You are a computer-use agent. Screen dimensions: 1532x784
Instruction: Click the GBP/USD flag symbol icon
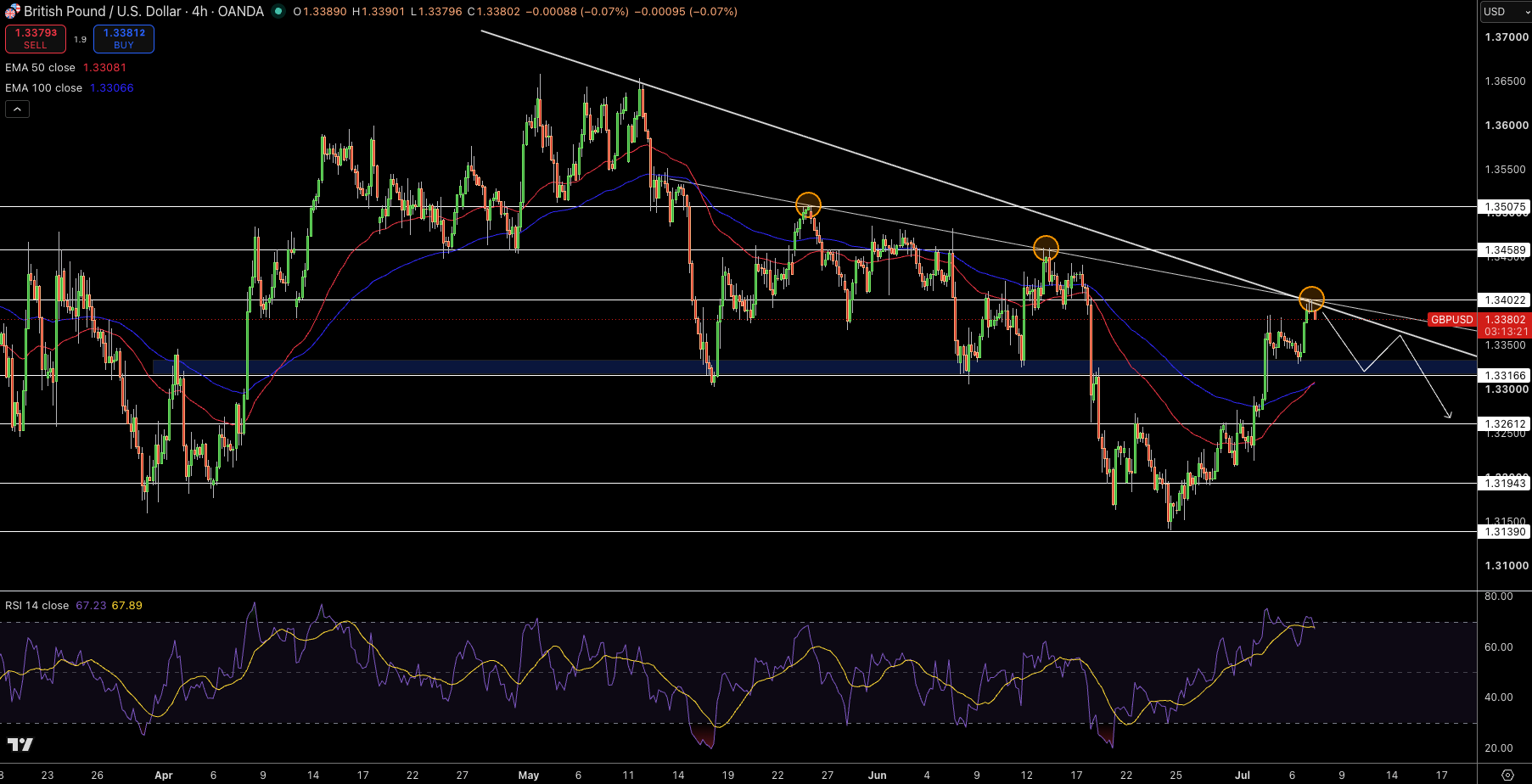[x=12, y=12]
